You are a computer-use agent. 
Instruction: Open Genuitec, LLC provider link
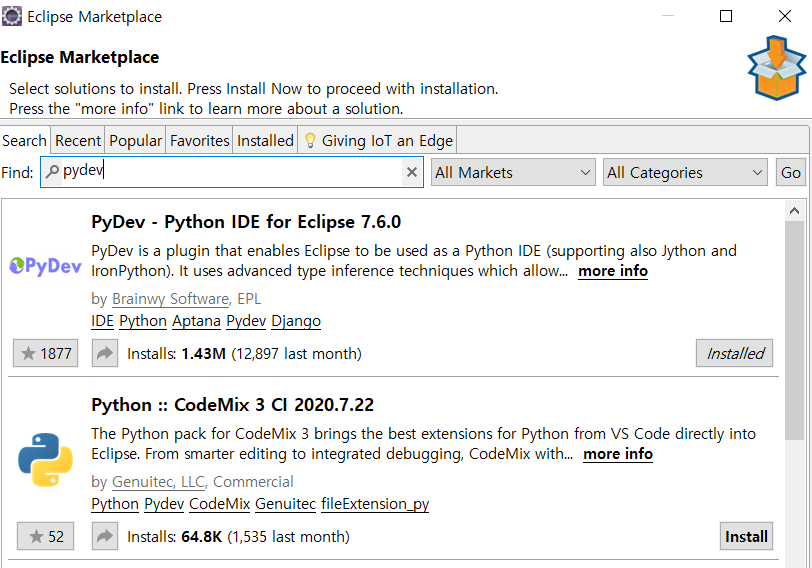tap(158, 482)
